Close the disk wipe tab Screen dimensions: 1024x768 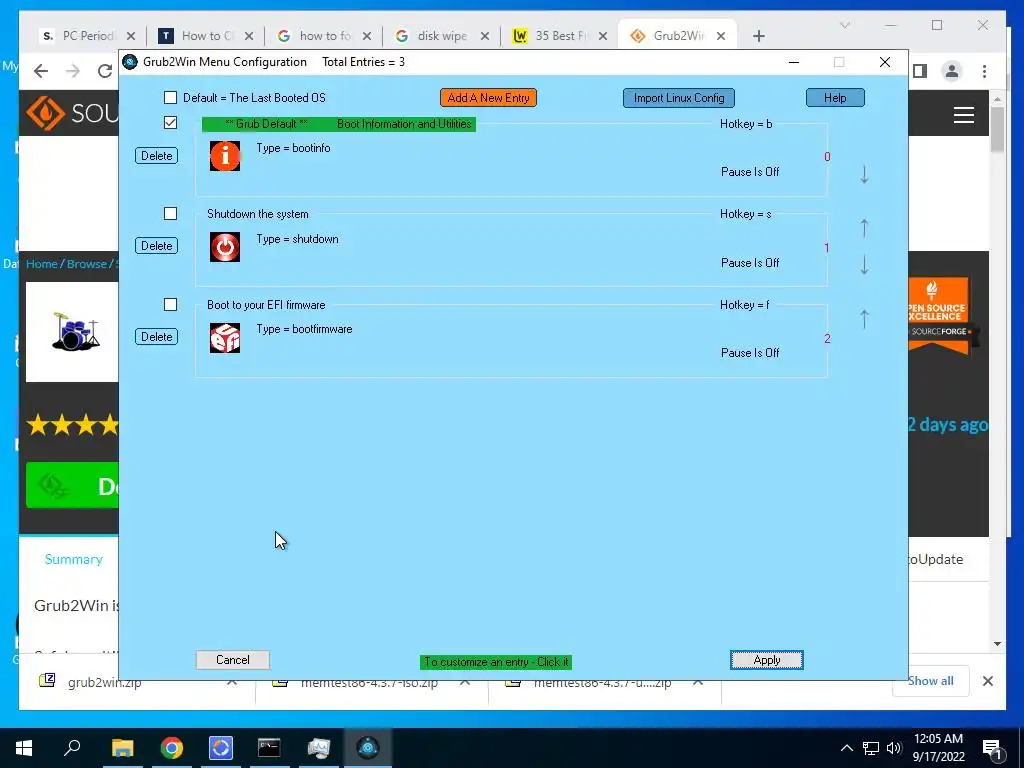(485, 36)
